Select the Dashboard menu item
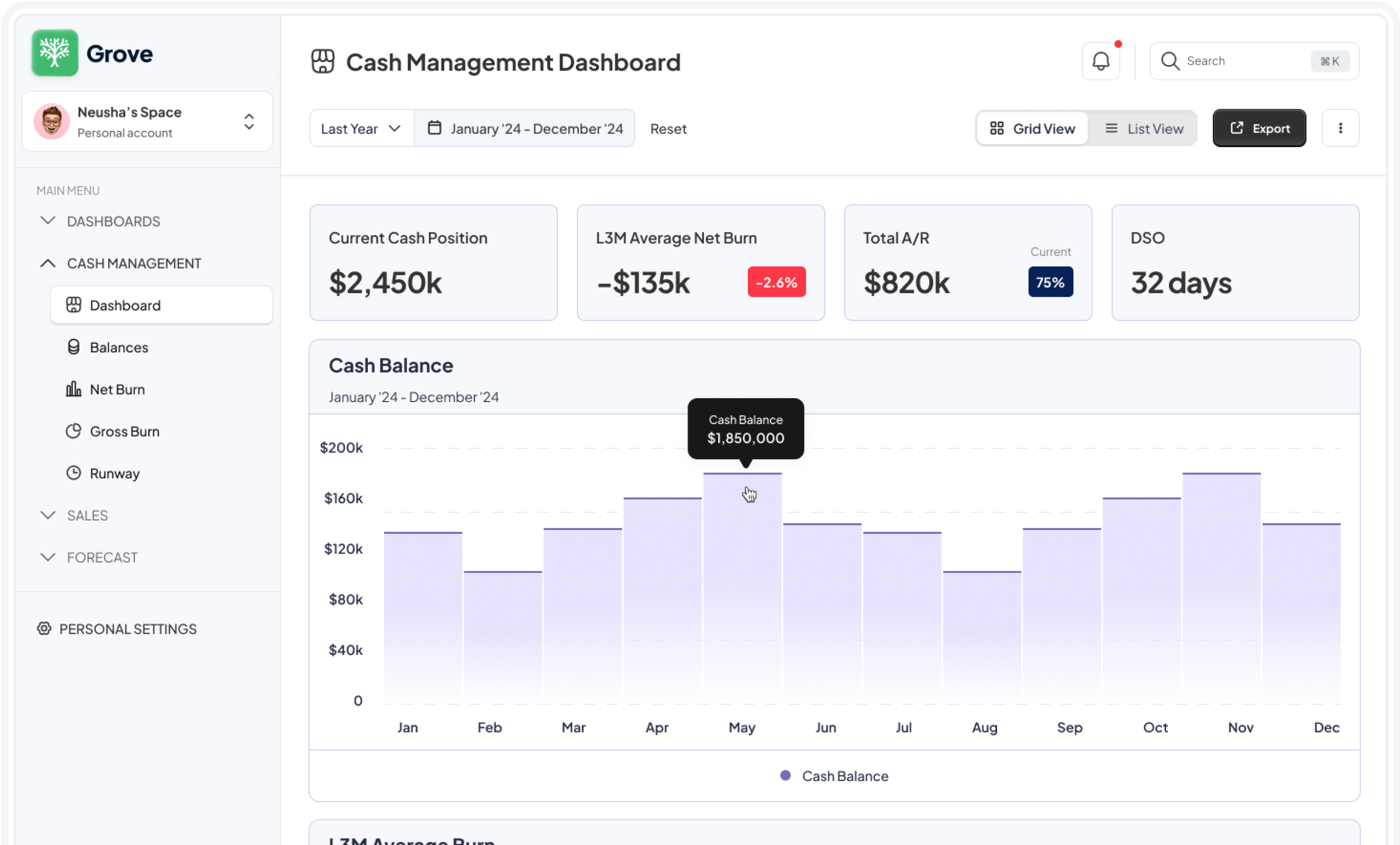 pos(161,306)
